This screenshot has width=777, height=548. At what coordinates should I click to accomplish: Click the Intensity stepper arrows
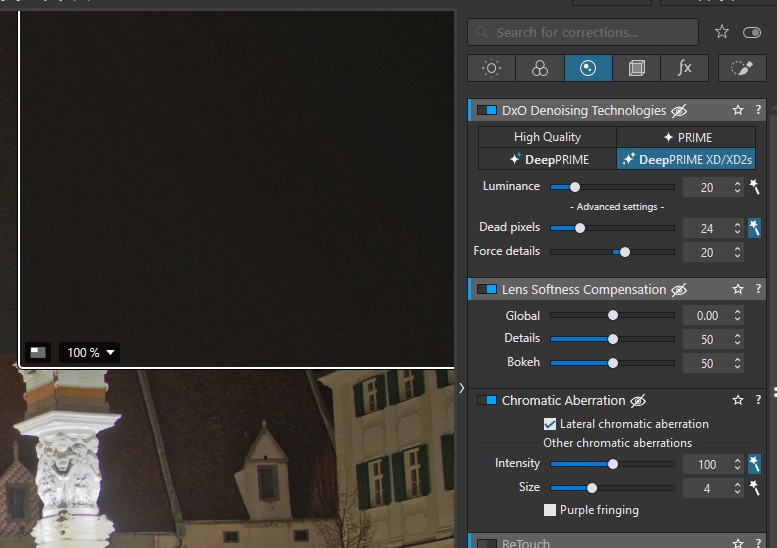click(737, 464)
